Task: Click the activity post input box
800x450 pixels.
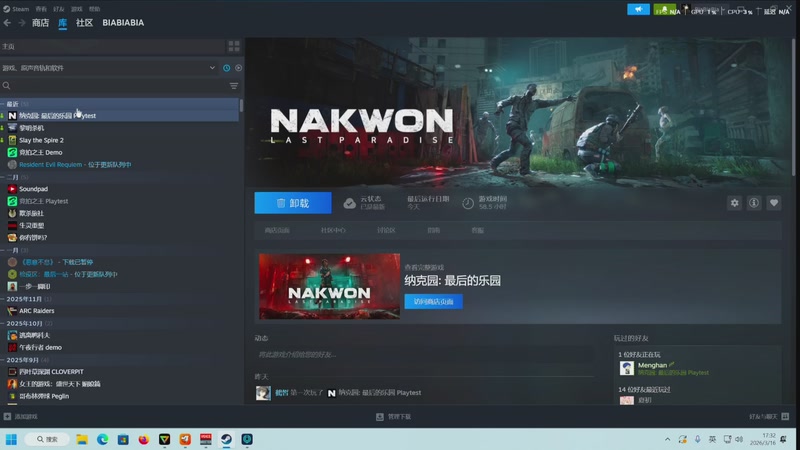Action: tap(424, 355)
